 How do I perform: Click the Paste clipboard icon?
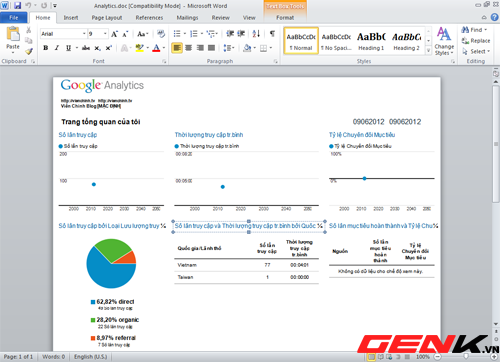(13, 34)
